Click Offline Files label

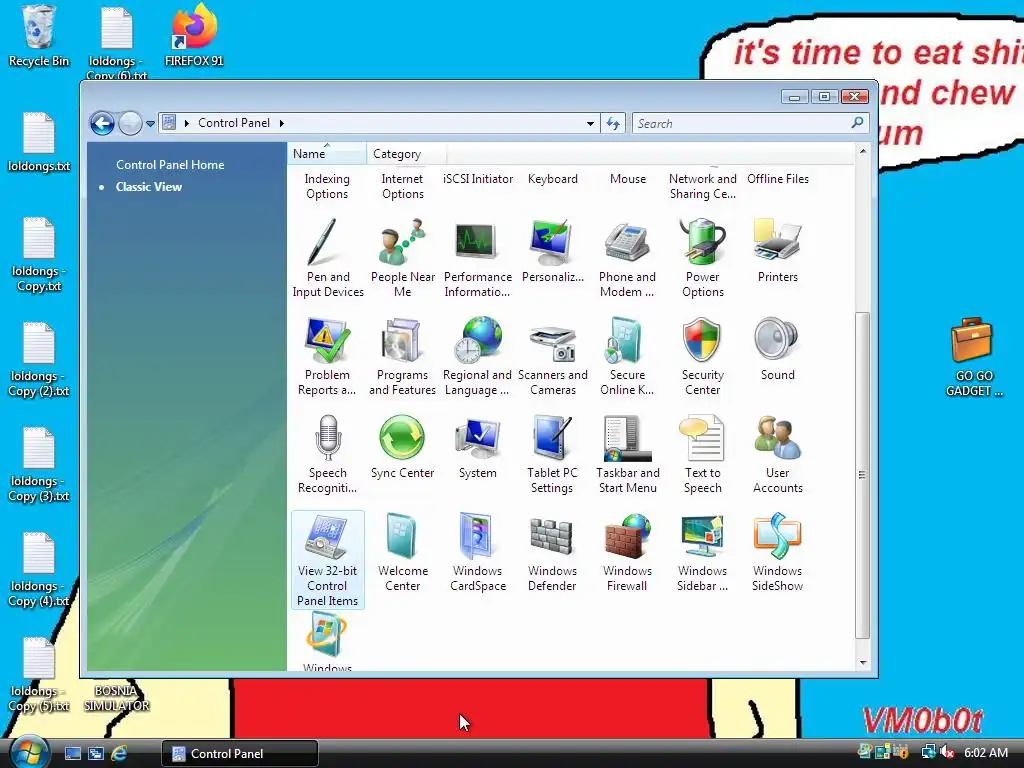pos(778,179)
